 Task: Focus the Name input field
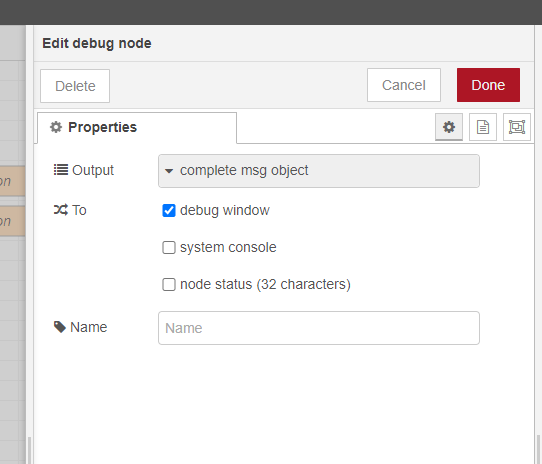point(319,328)
